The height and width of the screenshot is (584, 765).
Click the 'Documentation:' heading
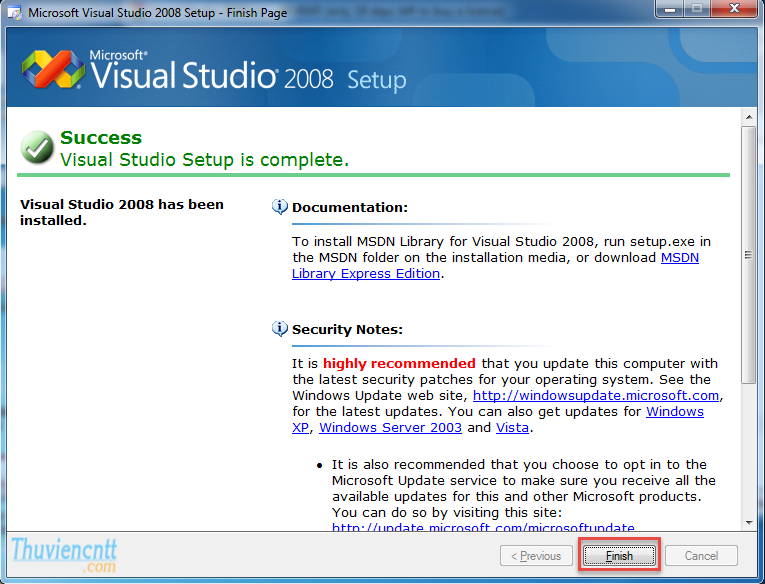[x=350, y=207]
